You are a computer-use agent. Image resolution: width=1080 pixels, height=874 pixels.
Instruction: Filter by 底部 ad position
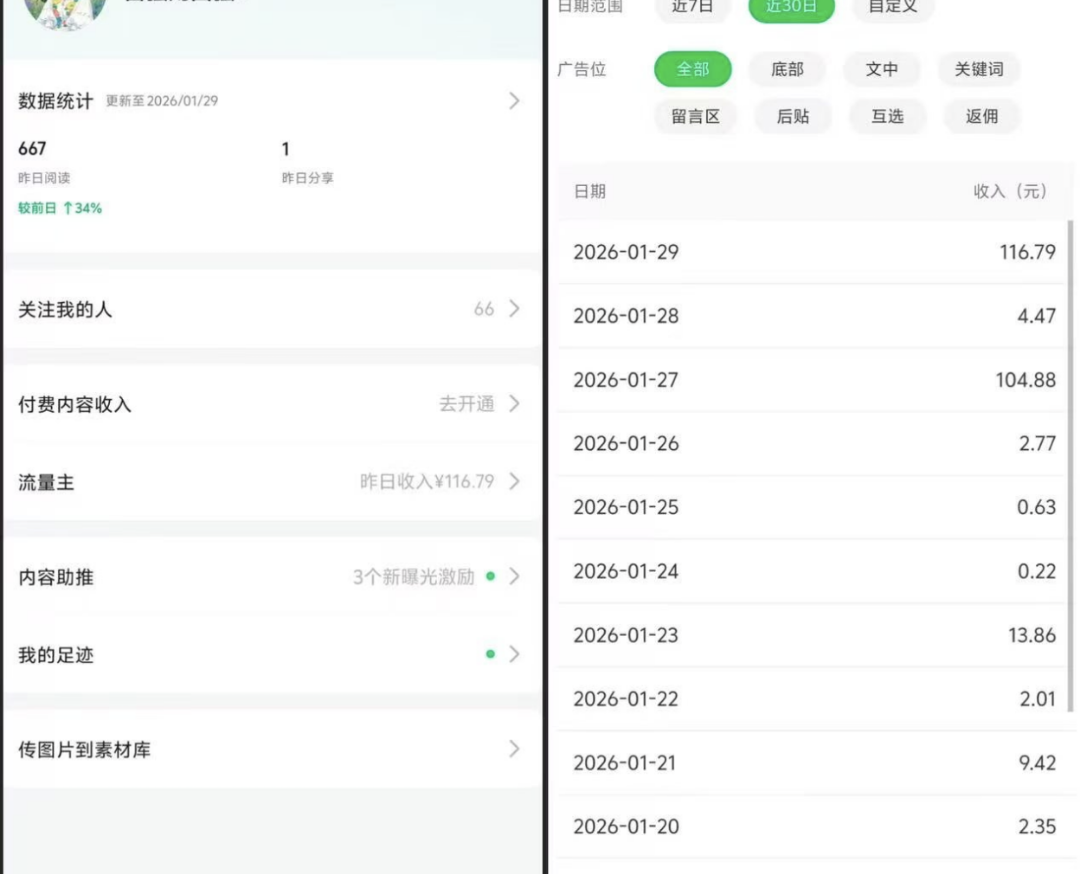787,69
